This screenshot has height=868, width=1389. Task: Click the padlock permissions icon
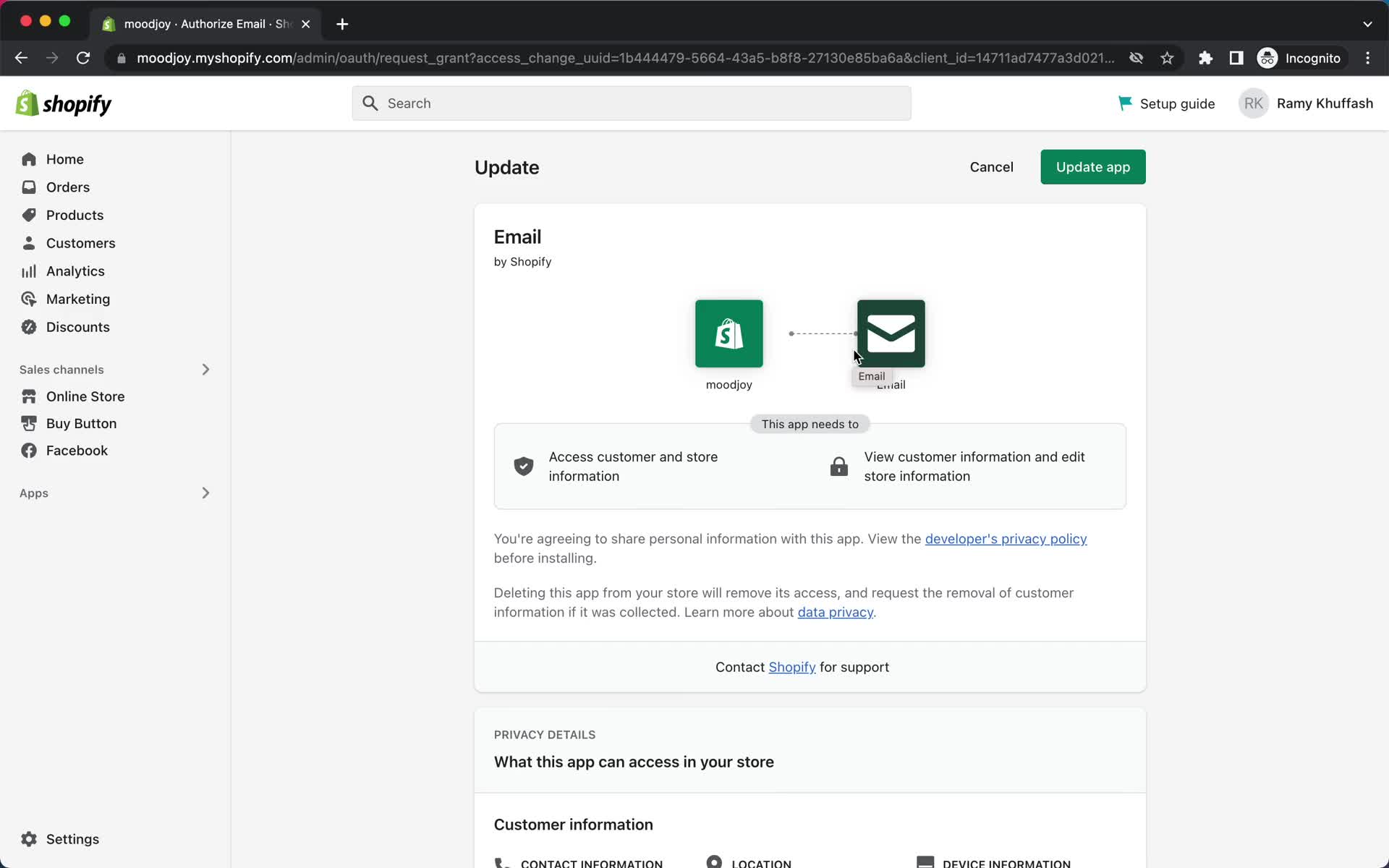[x=839, y=467]
